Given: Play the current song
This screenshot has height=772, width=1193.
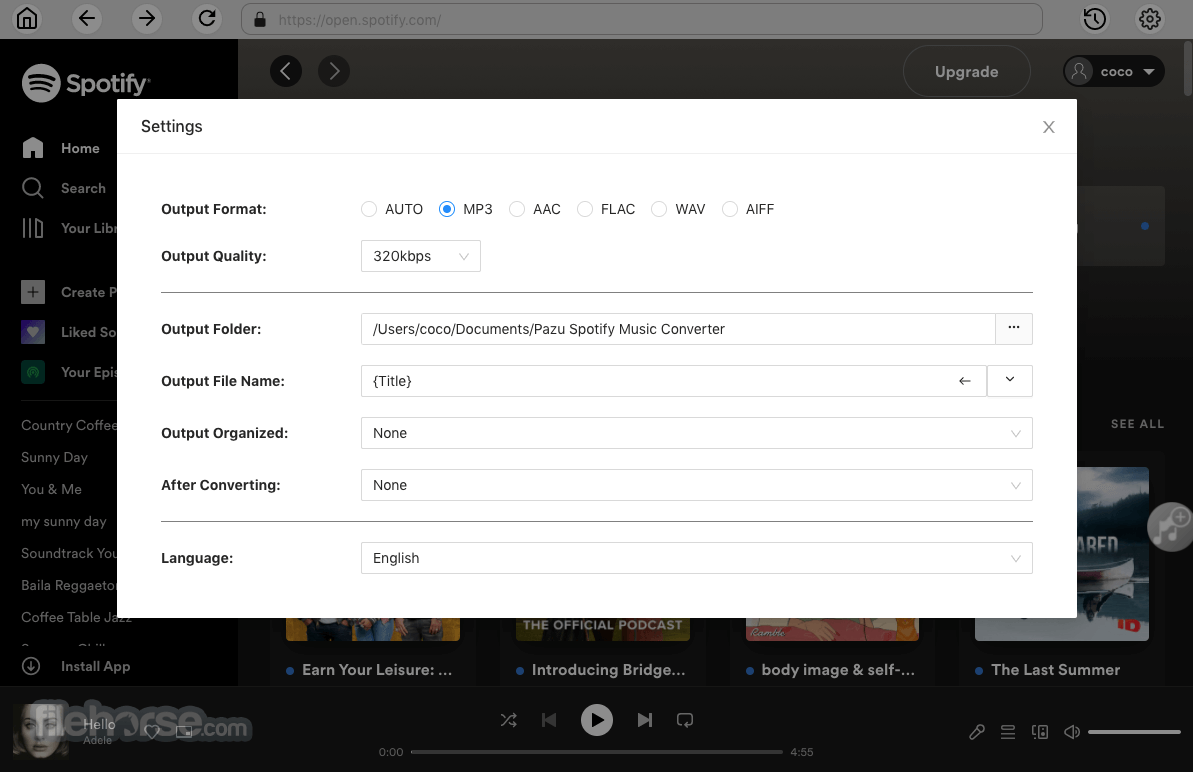Looking at the screenshot, I should (596, 720).
